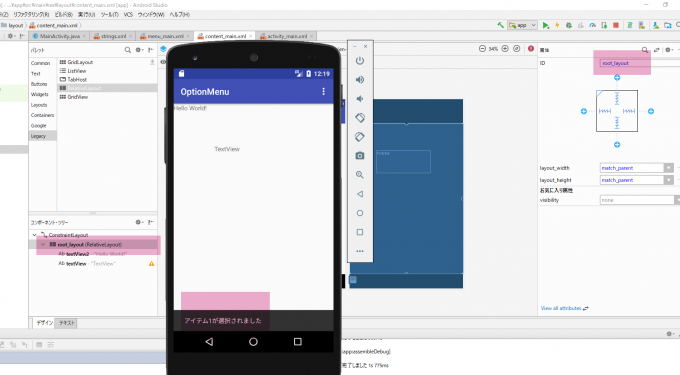This screenshot has width=680, height=375.
Task: Click the green Run app button
Action: point(546,26)
